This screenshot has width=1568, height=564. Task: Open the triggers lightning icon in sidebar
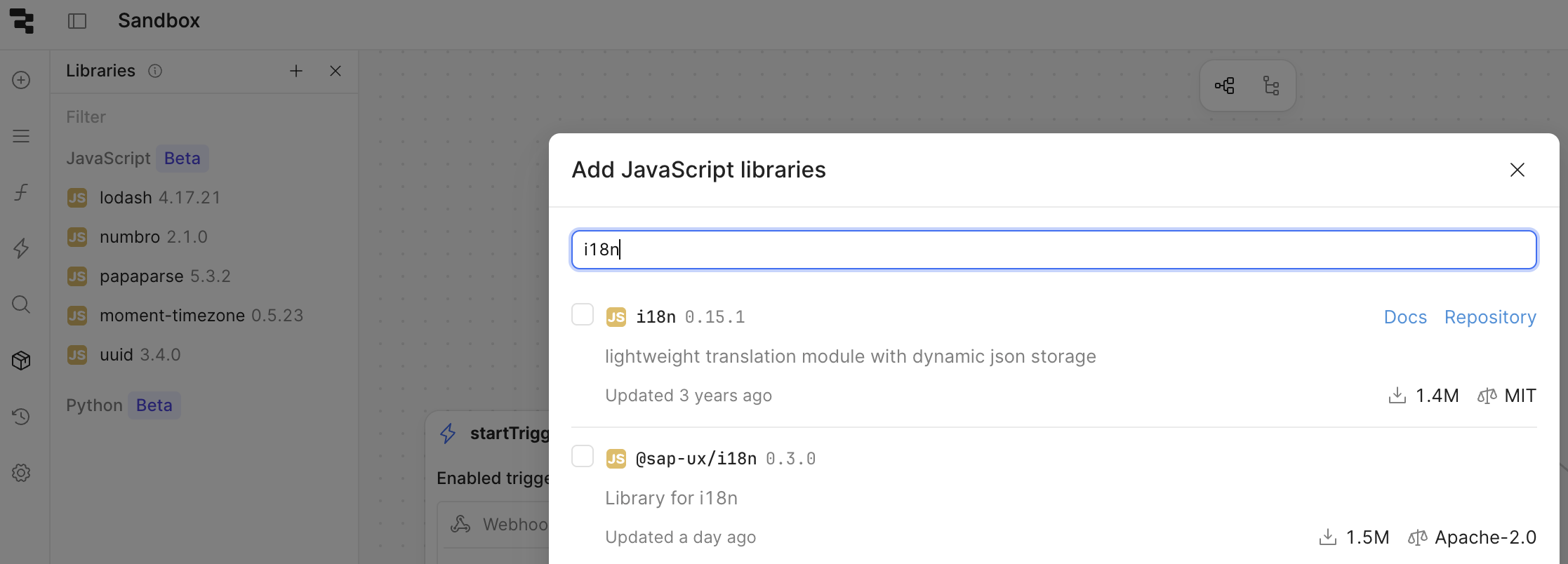[21, 248]
